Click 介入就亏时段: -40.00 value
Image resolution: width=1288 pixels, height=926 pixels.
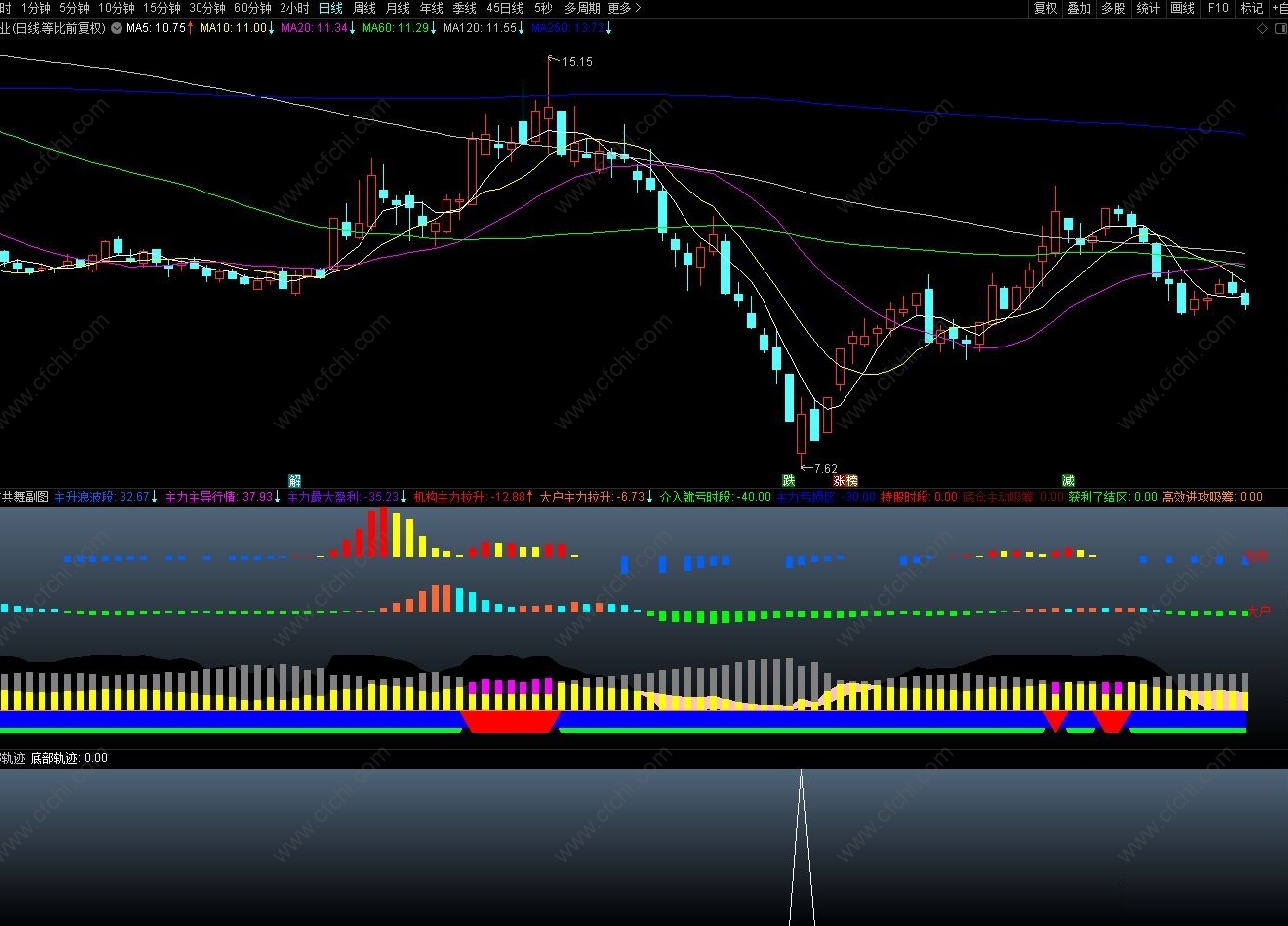(x=715, y=497)
